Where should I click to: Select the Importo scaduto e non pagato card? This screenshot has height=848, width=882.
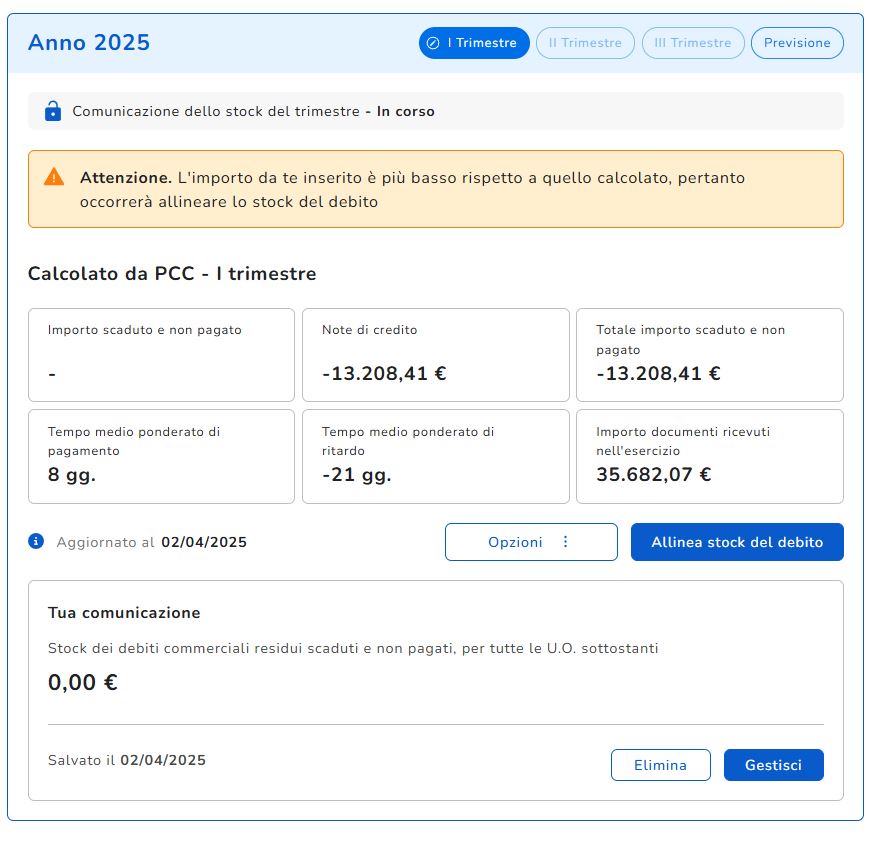click(161, 355)
